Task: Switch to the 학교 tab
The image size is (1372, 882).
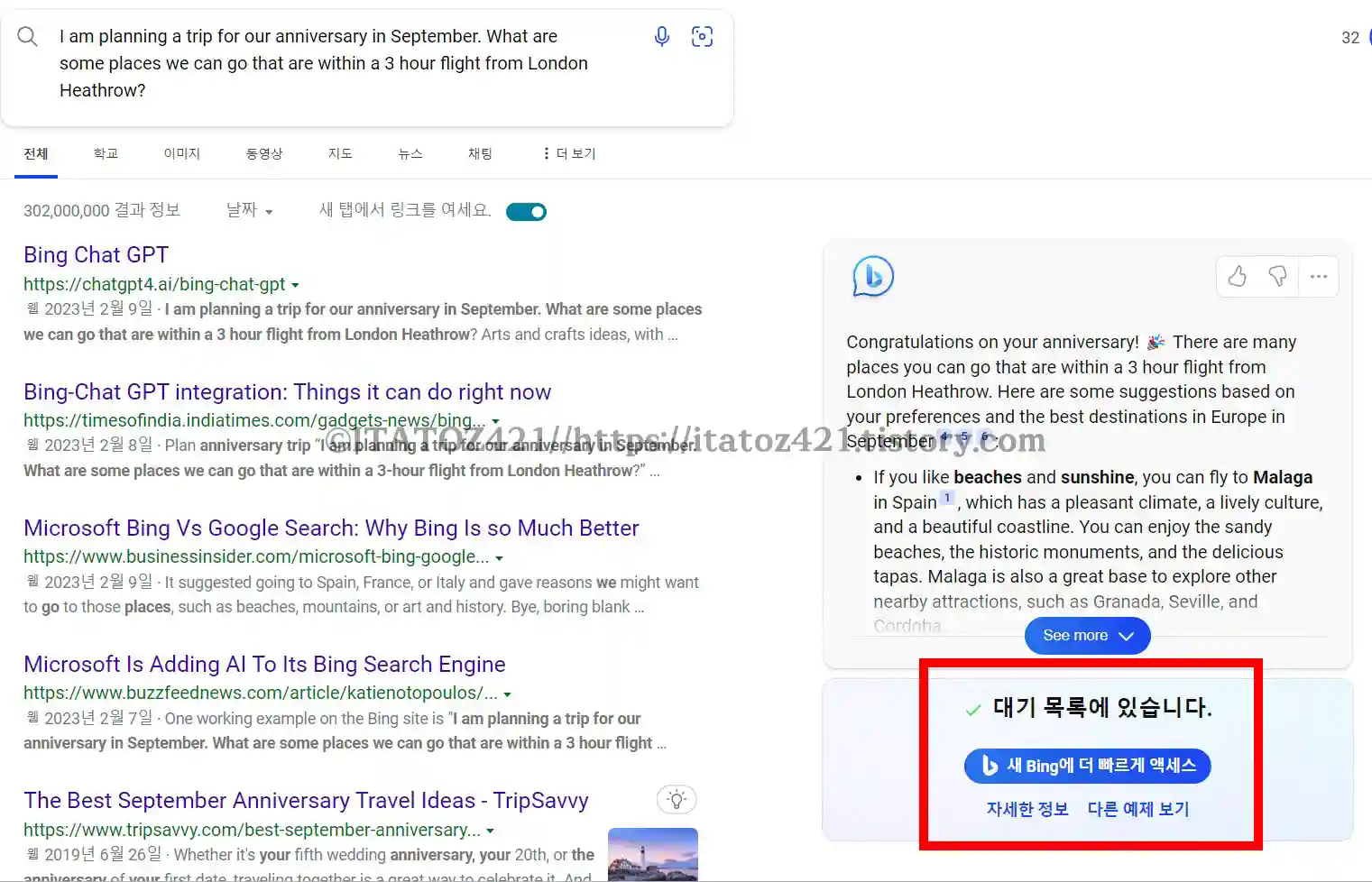Action: click(106, 153)
